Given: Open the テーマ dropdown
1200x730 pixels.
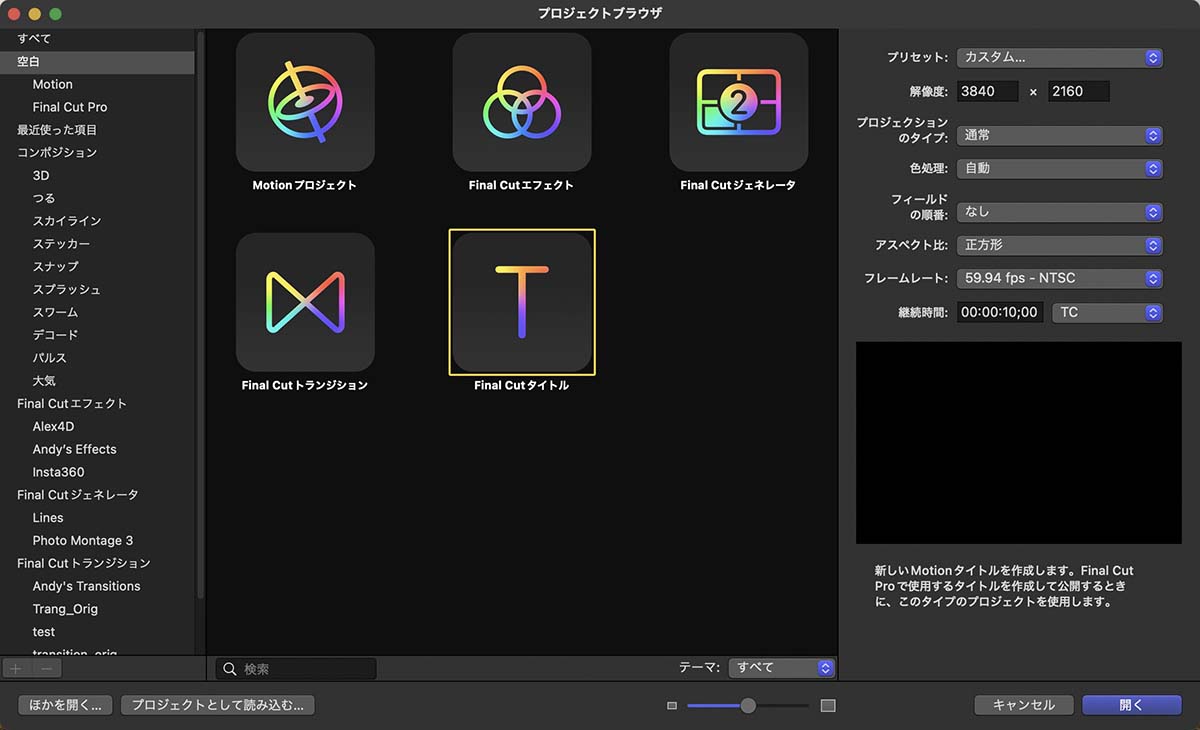Looking at the screenshot, I should click(782, 668).
